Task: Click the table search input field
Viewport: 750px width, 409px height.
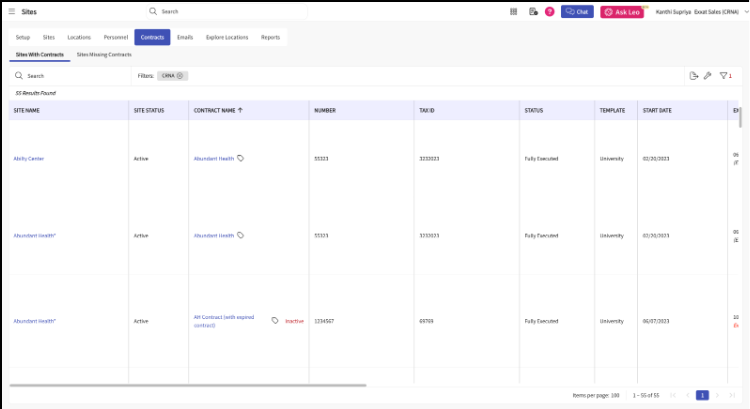Action: [x=70, y=76]
